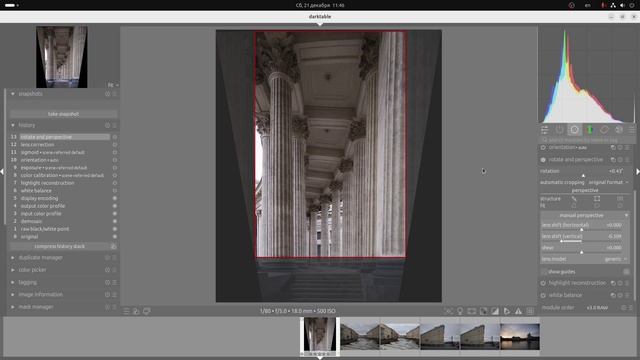Toggle the second window display icon
640x360 pixels.
[x=147, y=311]
